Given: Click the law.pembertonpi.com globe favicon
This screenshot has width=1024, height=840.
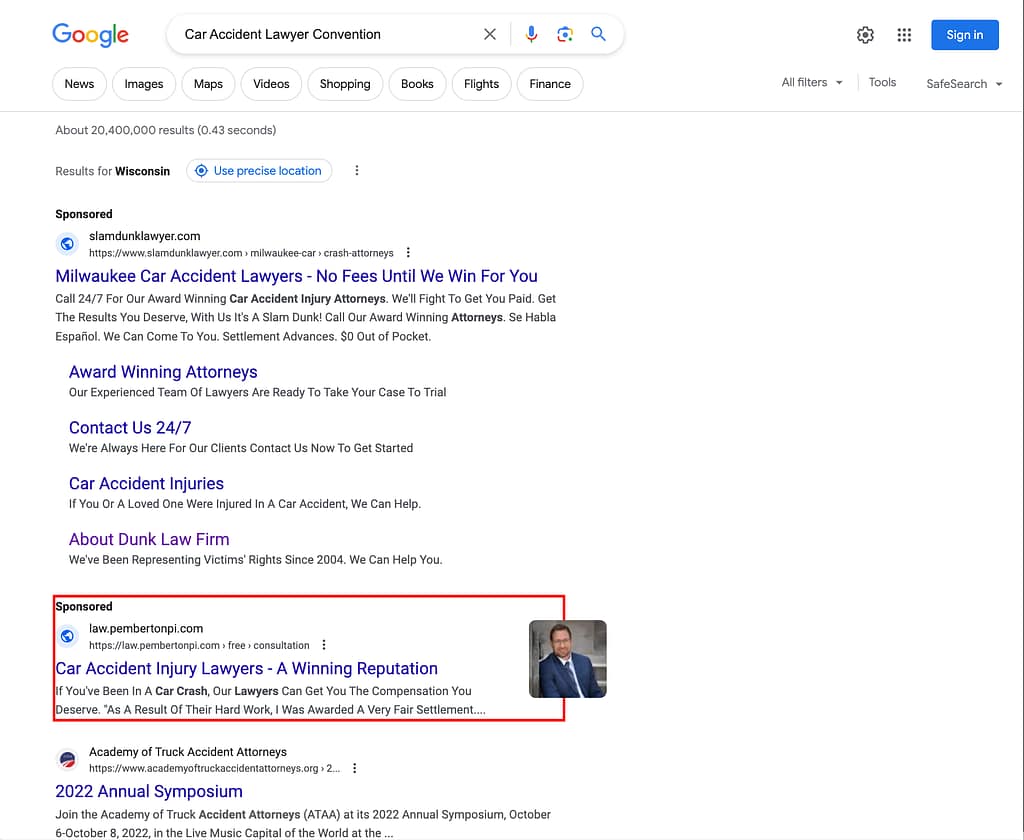Looking at the screenshot, I should pyautogui.click(x=67, y=636).
